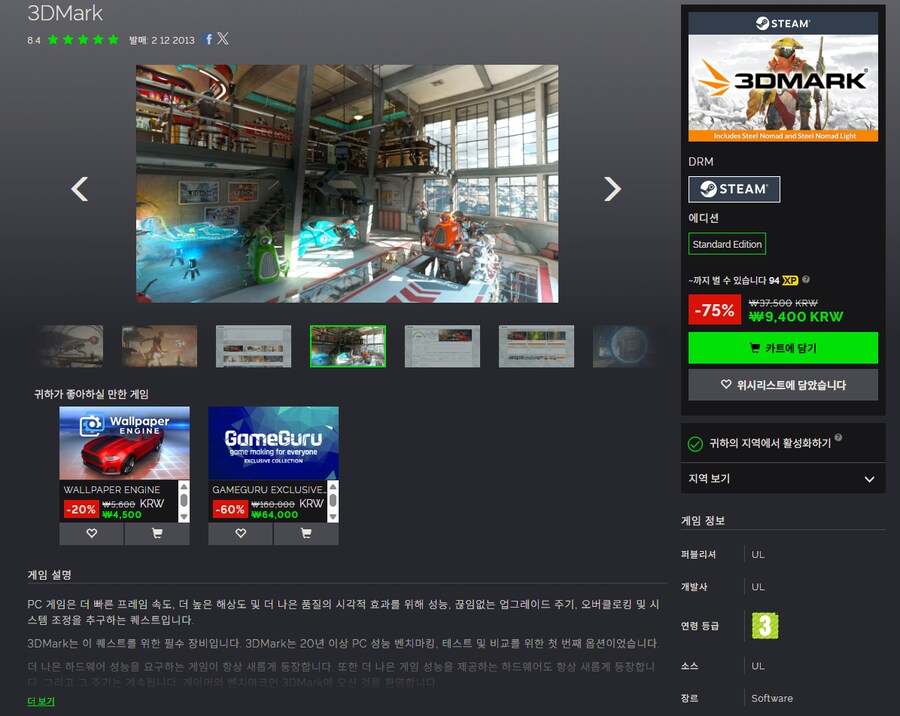Click the cart icon on Wallpaper Engine card

click(157, 534)
